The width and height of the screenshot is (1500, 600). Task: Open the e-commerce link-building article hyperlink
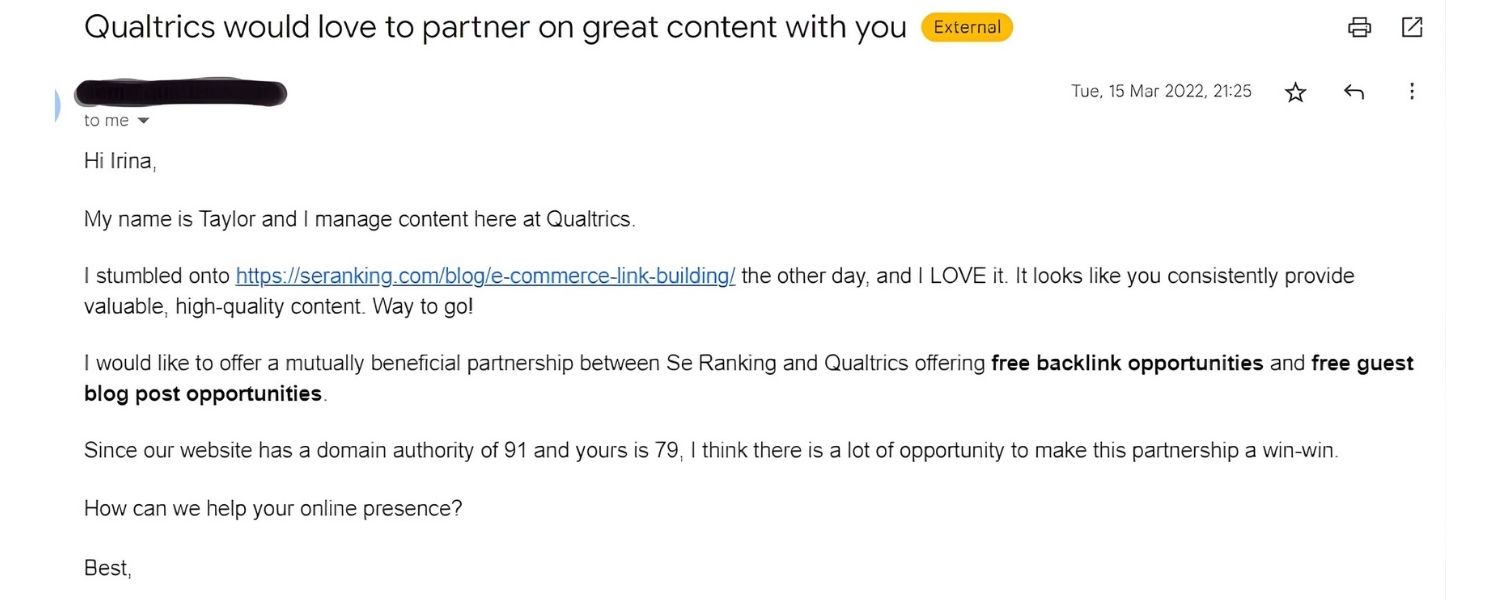point(483,275)
